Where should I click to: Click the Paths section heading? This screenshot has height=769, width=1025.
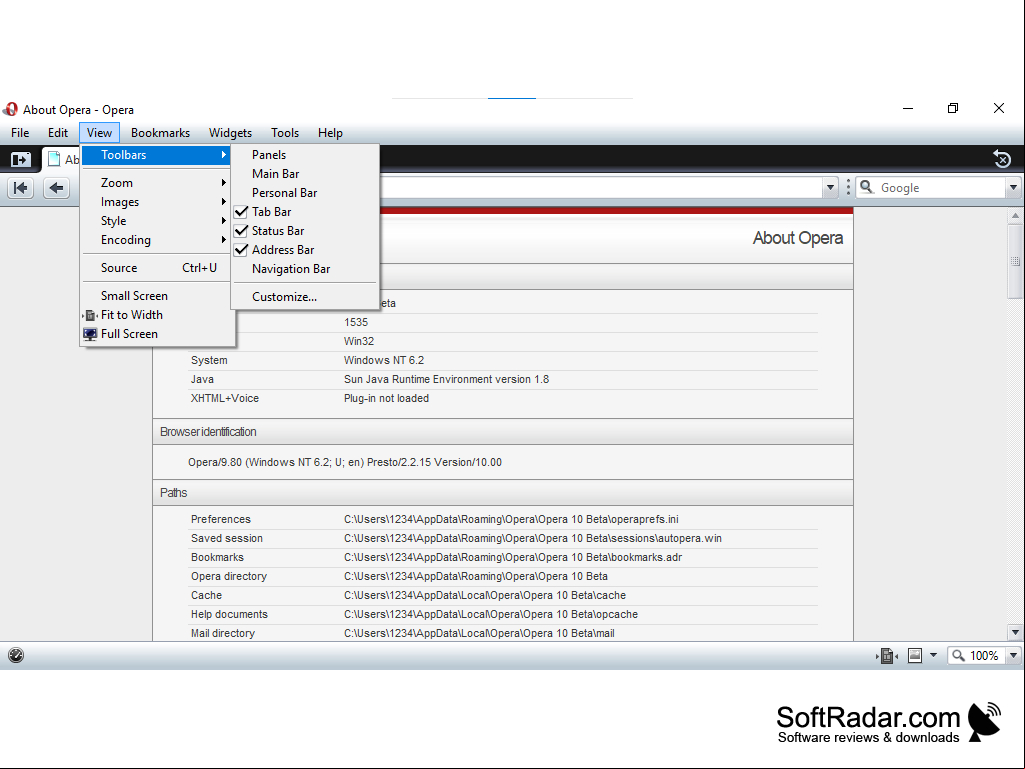[173, 492]
